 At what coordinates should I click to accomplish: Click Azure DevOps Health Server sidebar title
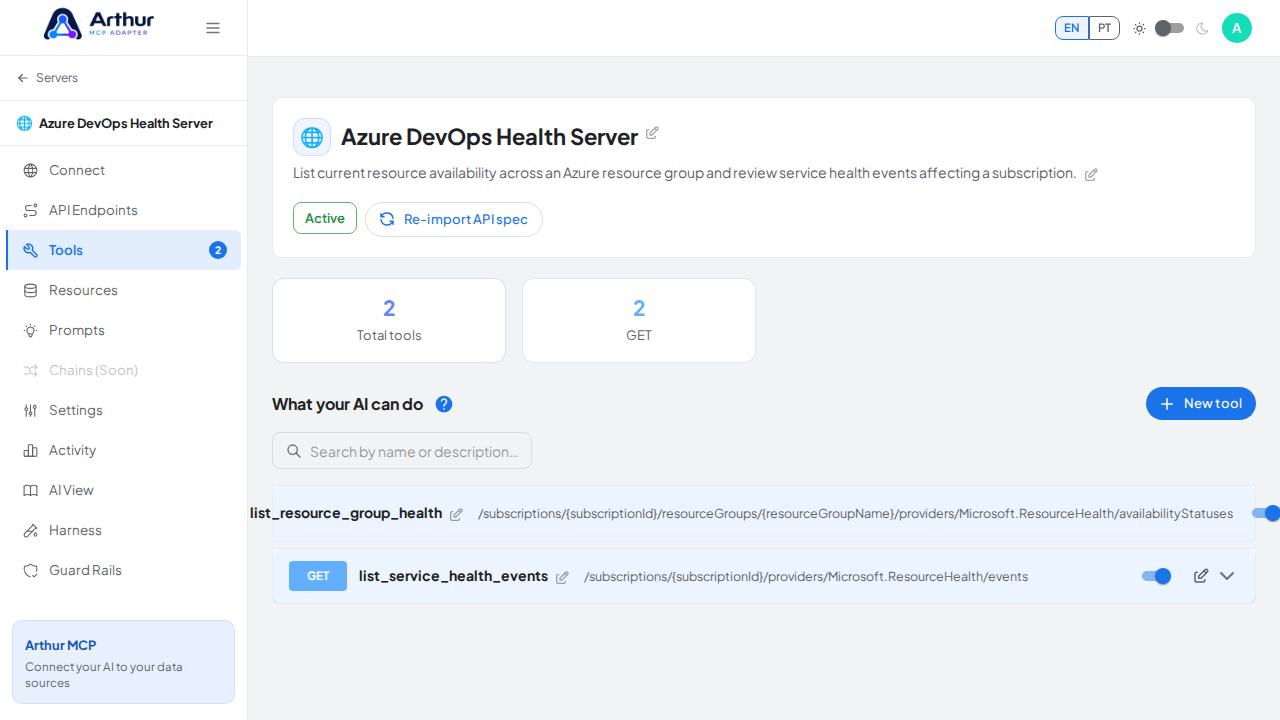pyautogui.click(x=126, y=123)
